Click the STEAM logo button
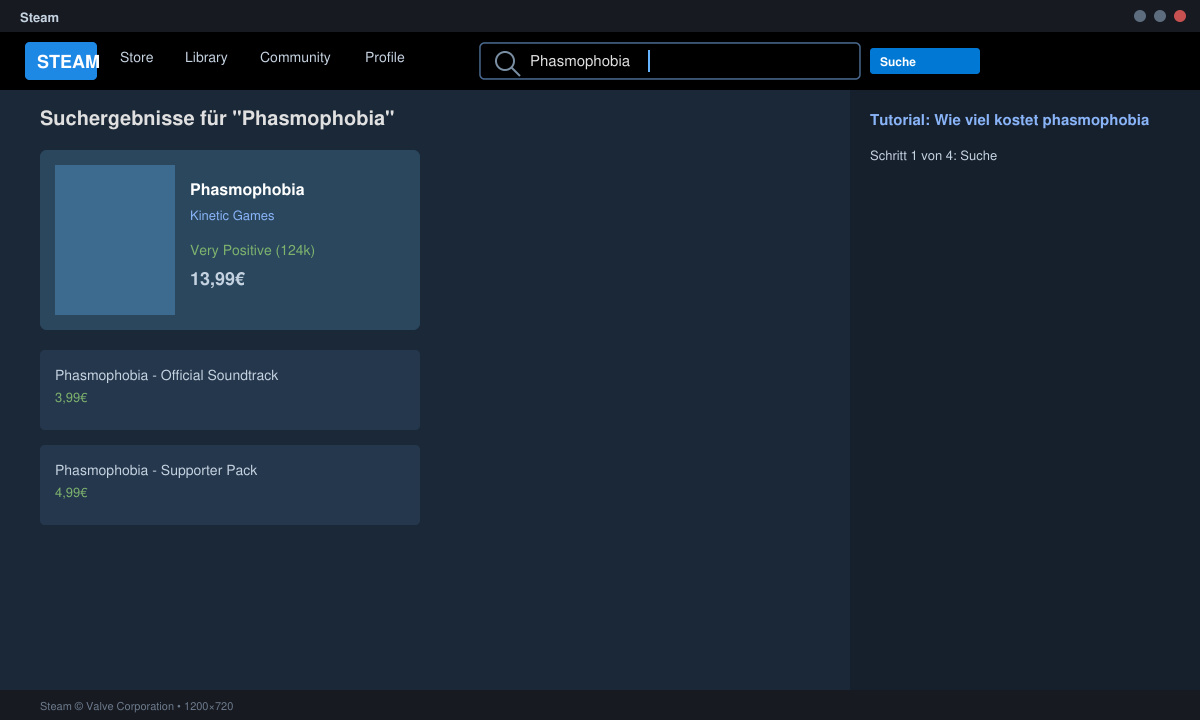Screen dimensions: 1200x720 point(61,61)
